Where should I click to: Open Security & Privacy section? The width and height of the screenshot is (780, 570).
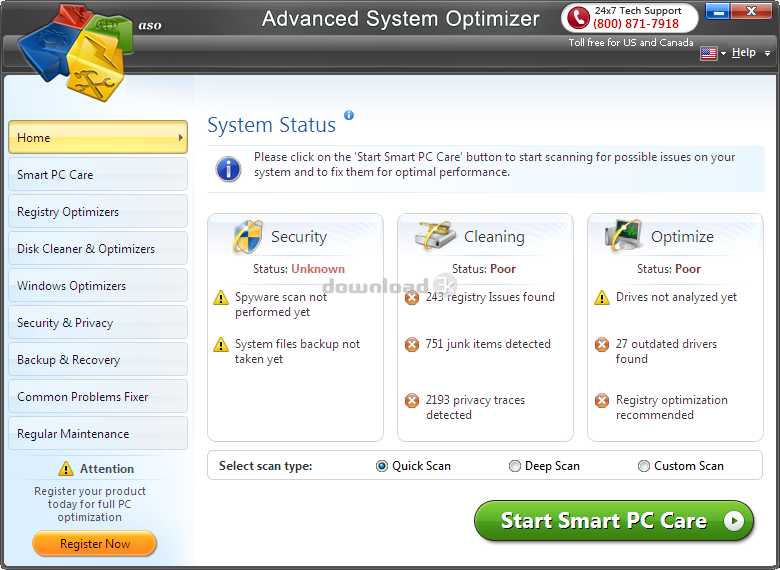(98, 322)
